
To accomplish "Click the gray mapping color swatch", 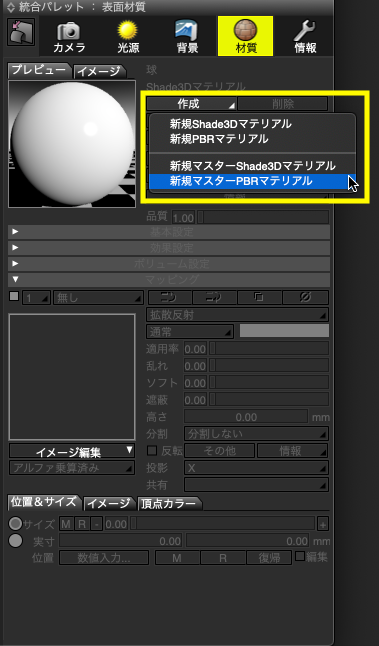I will click(x=284, y=331).
